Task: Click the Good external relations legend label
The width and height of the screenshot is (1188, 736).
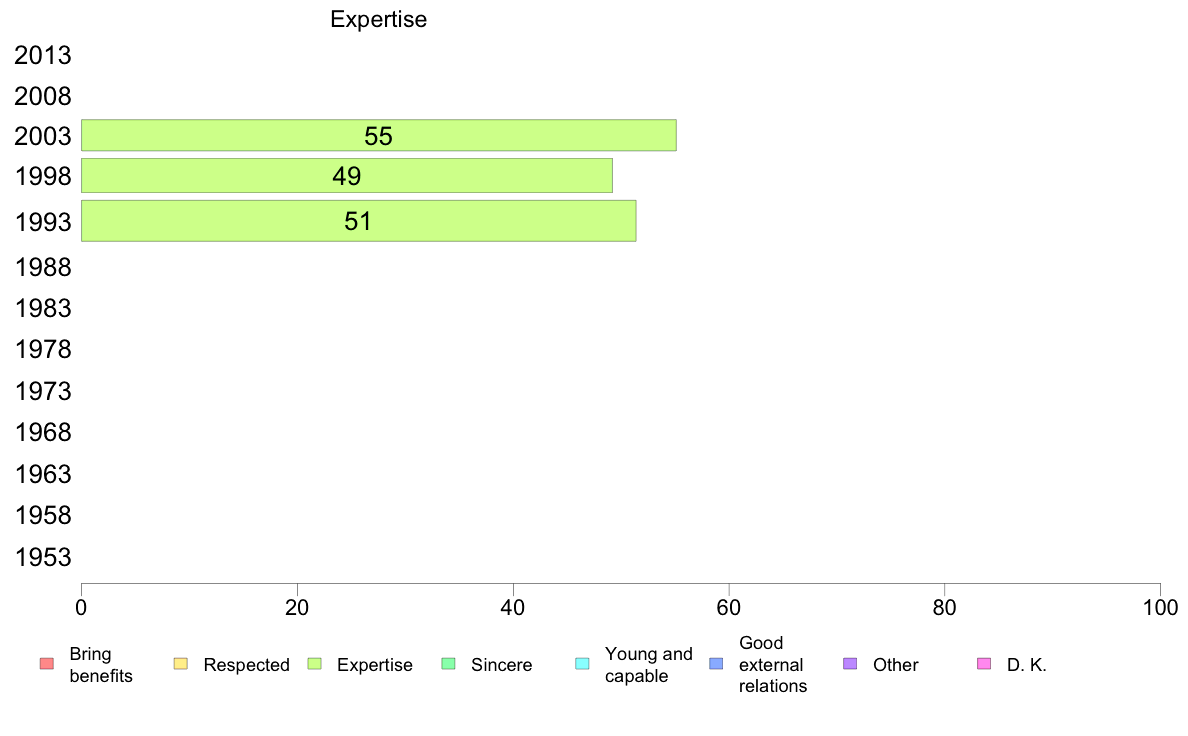Action: [x=773, y=665]
